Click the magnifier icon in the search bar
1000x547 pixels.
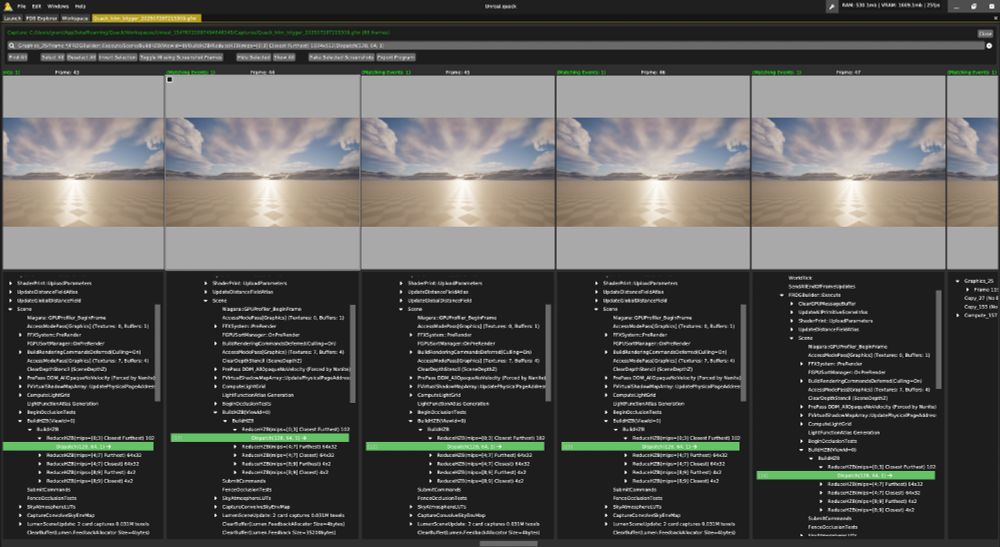11,46
